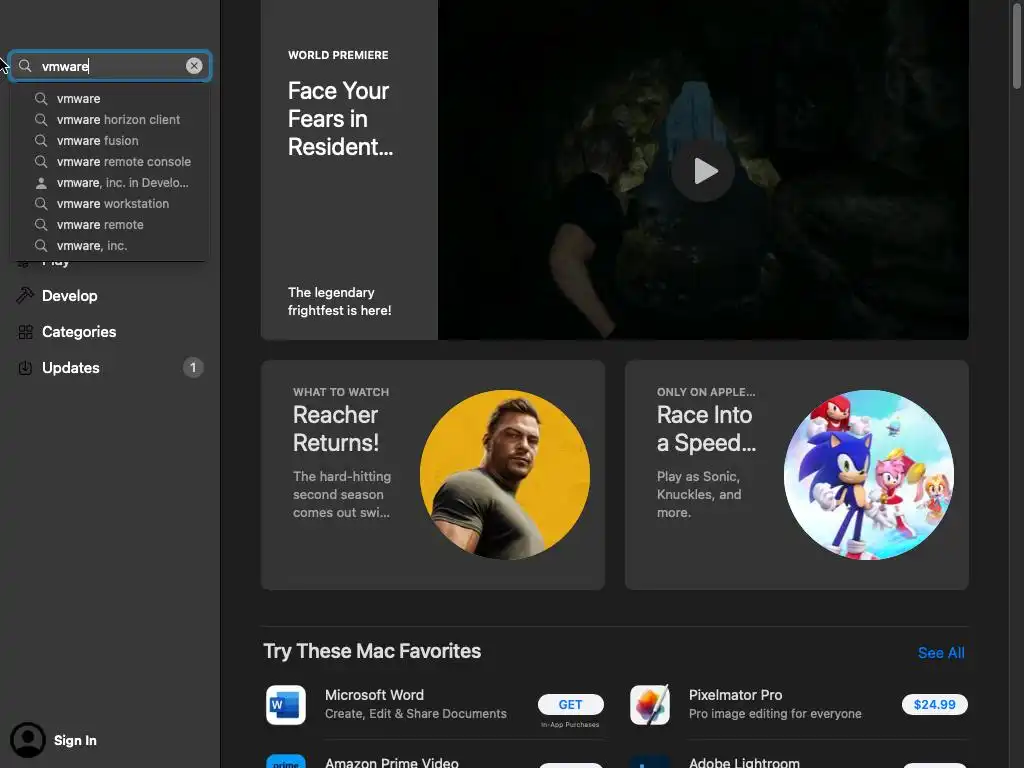Open 'Face Your Fears in Resident...' story

point(340,119)
